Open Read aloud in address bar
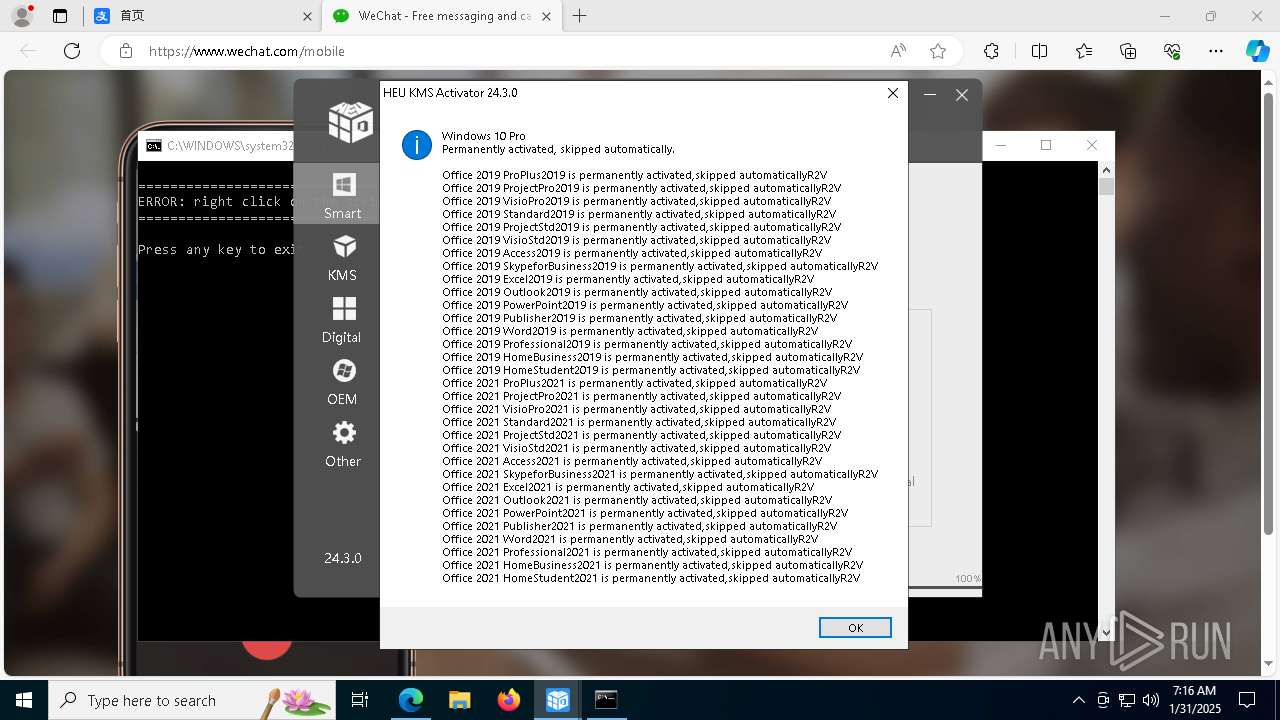Image resolution: width=1280 pixels, height=720 pixels. [x=898, y=51]
